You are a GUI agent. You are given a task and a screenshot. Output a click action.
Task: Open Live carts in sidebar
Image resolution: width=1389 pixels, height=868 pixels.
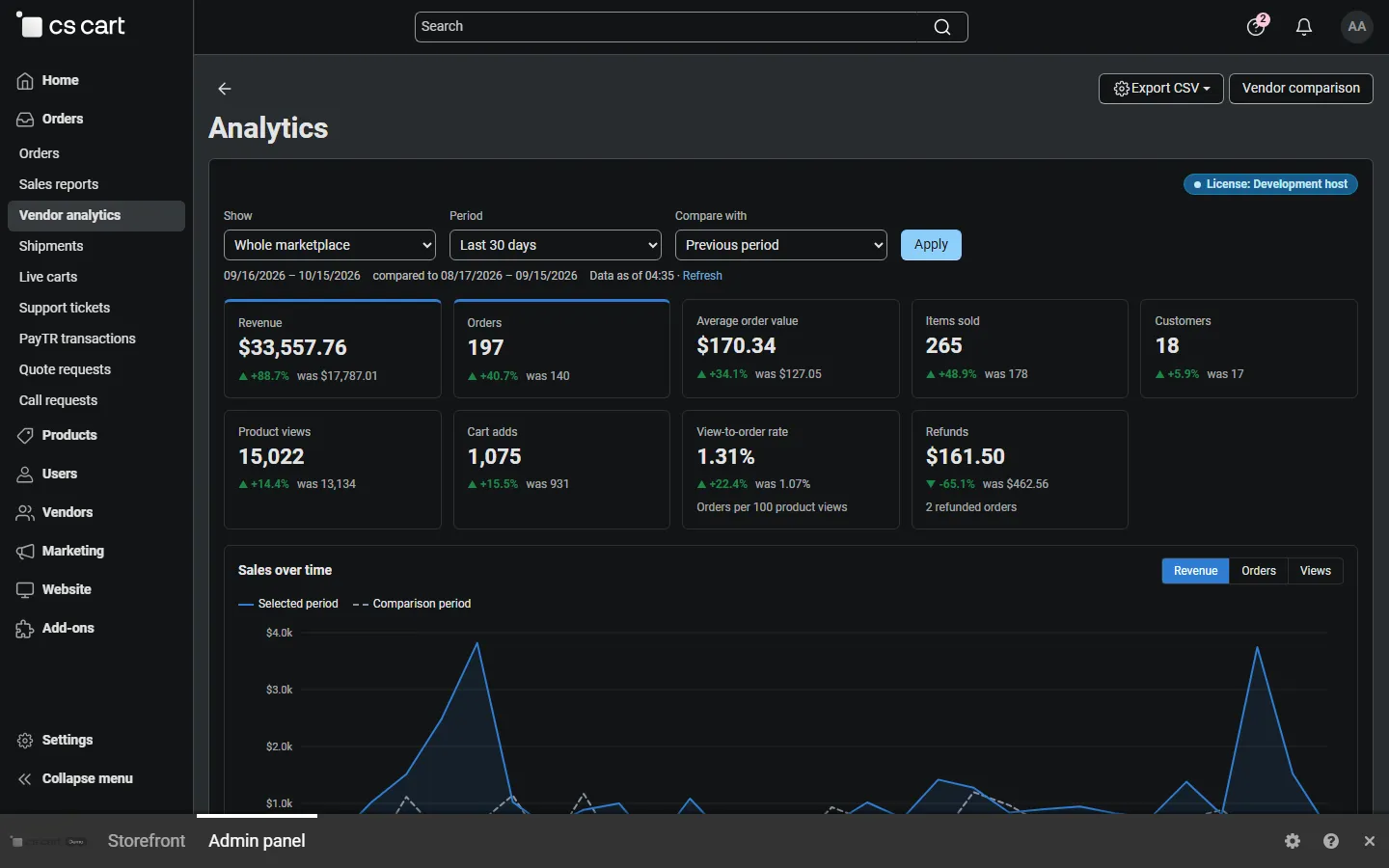click(x=48, y=277)
